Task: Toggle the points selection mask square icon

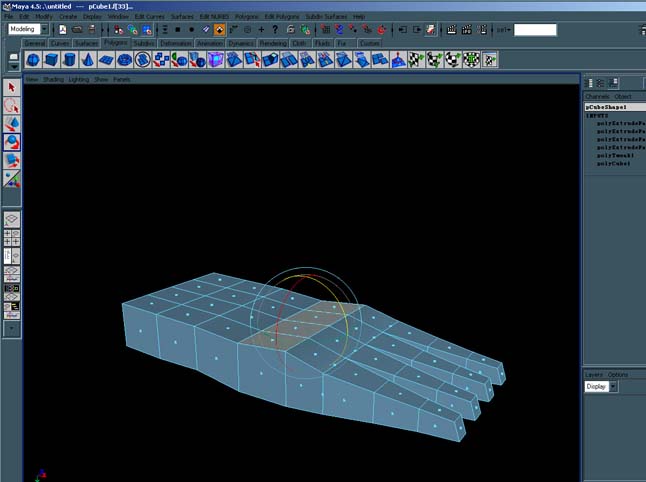Action: click(178, 30)
